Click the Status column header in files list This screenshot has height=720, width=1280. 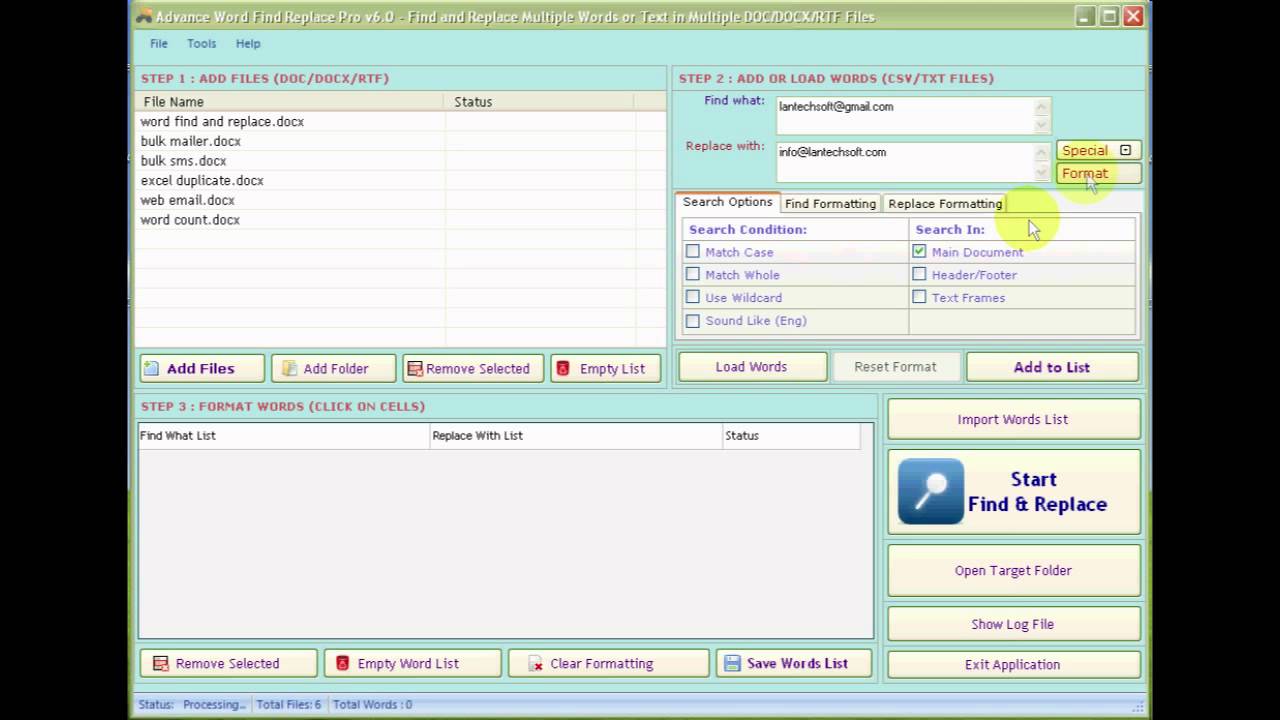click(539, 101)
